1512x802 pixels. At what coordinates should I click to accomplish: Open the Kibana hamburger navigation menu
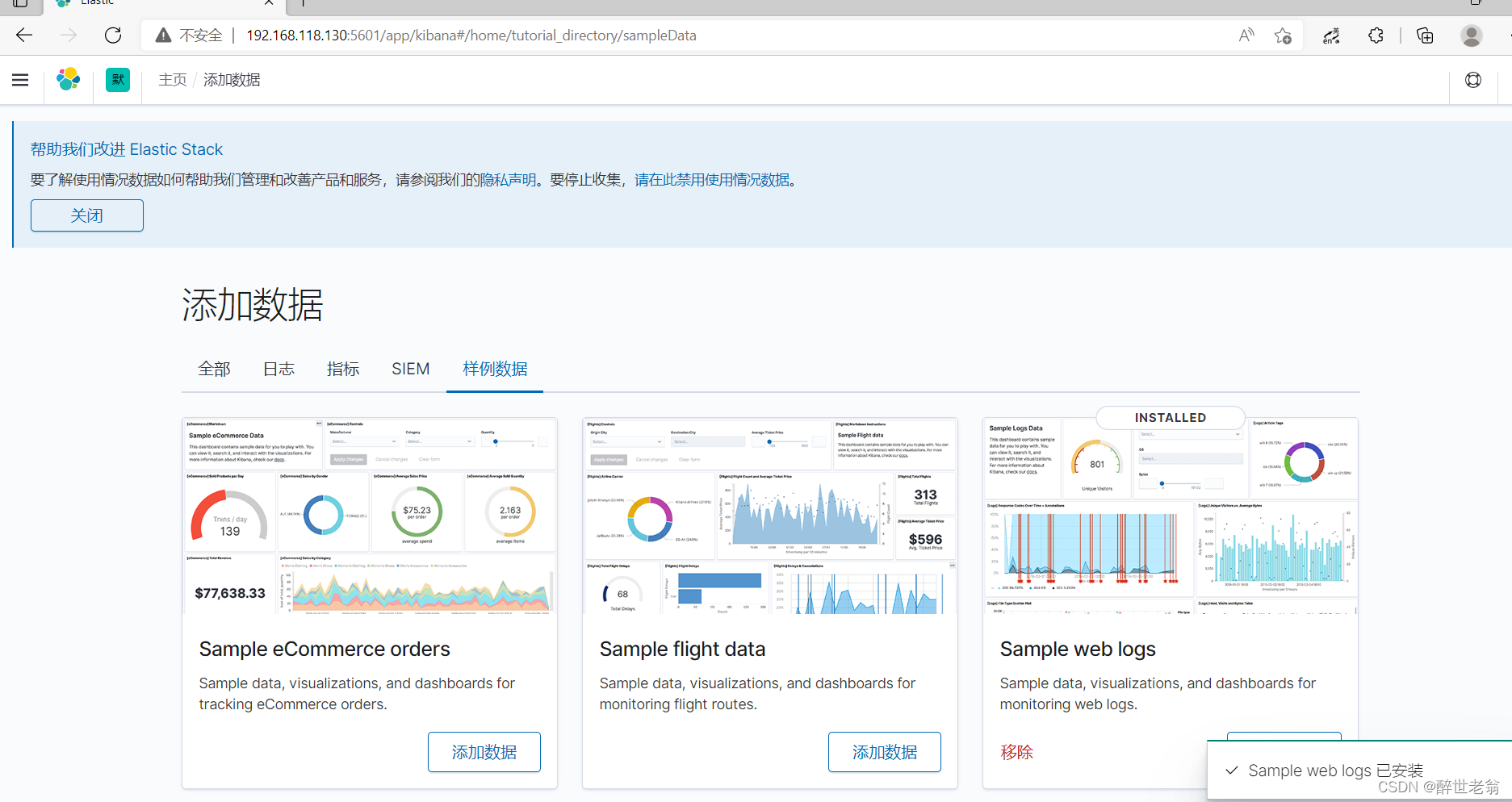(x=20, y=80)
